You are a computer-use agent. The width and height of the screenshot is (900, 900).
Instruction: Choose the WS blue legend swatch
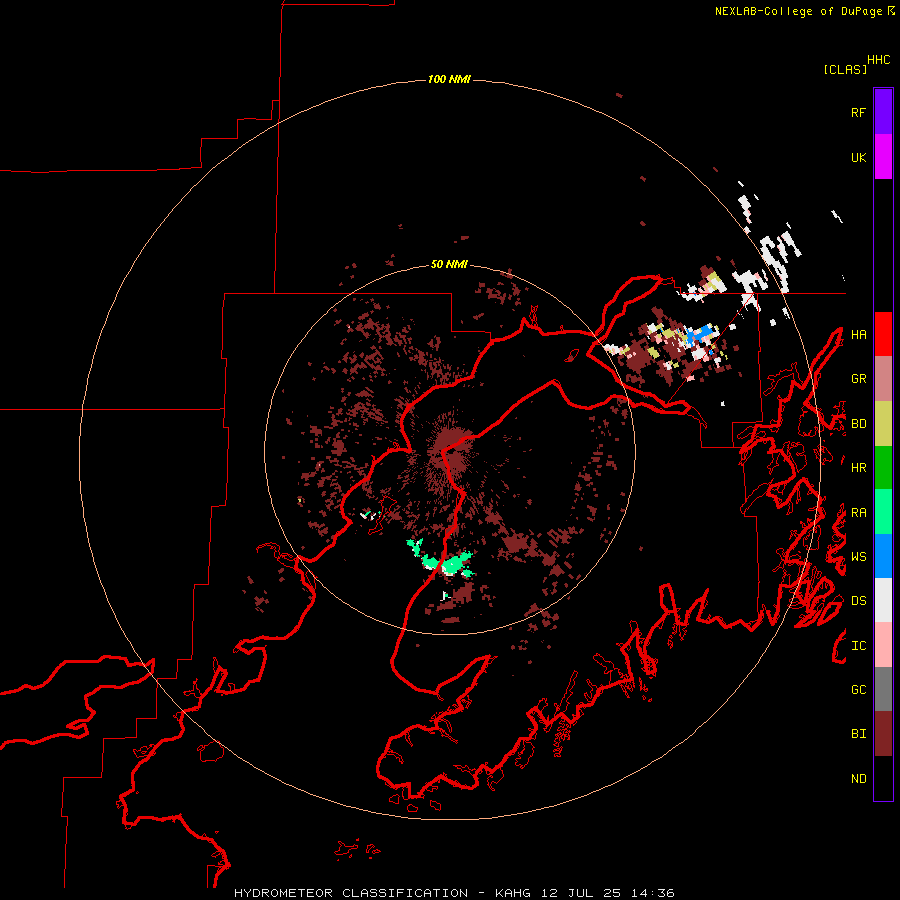pyautogui.click(x=883, y=556)
